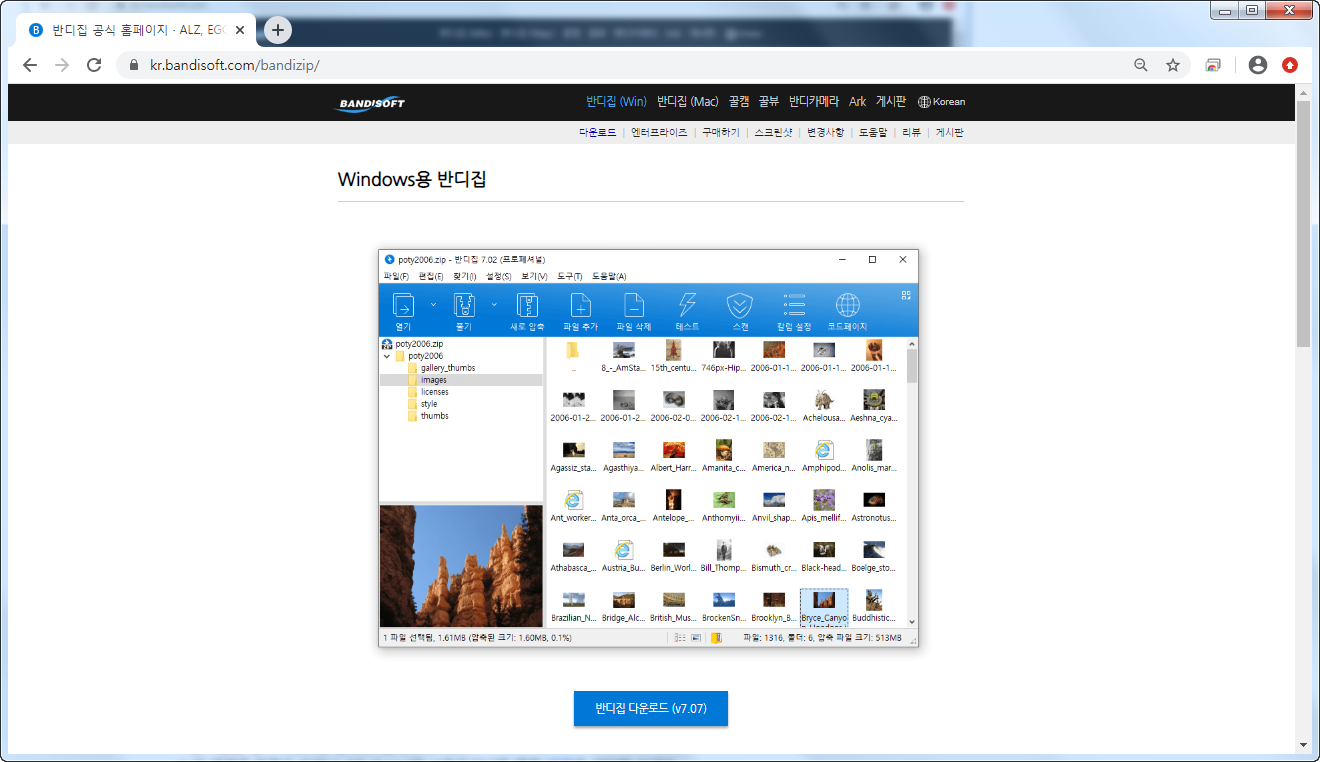This screenshot has width=1320, height=762.
Task: Open the 엔터프라이즈 link
Action: click(659, 132)
